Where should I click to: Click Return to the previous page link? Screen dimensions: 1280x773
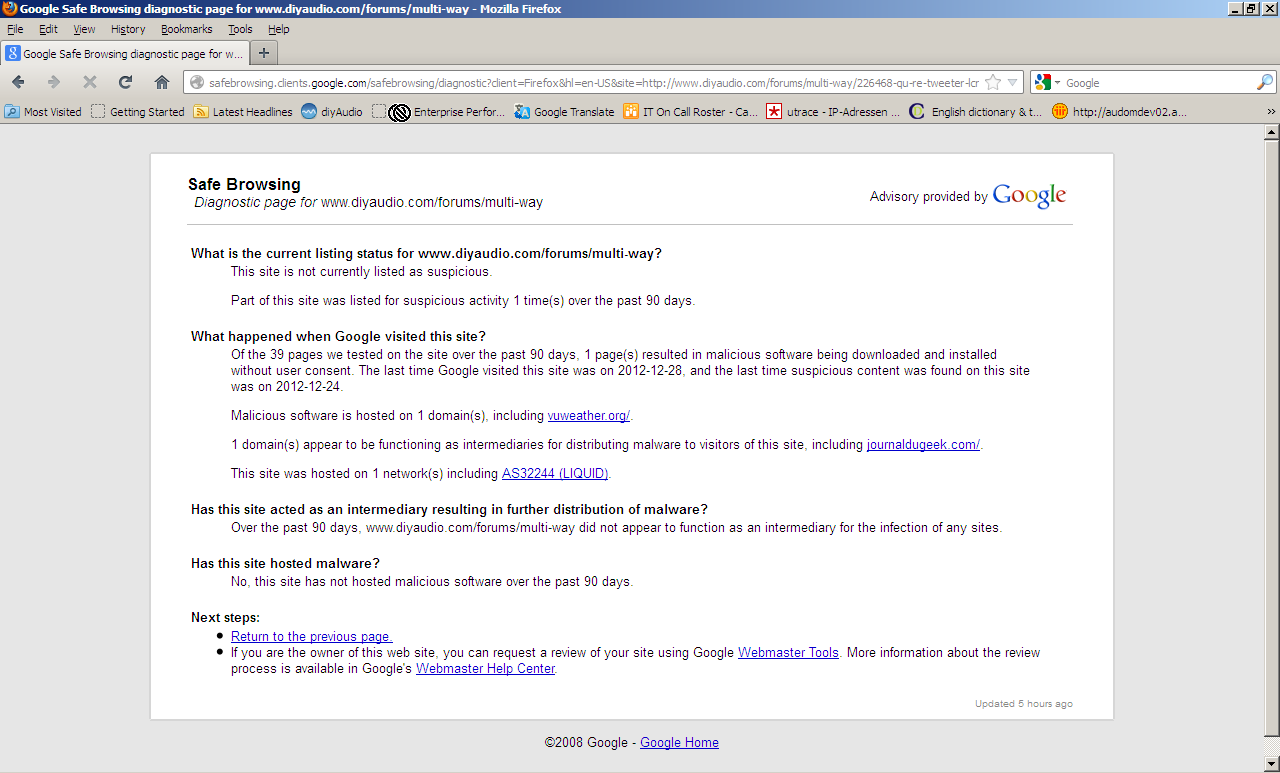click(311, 637)
